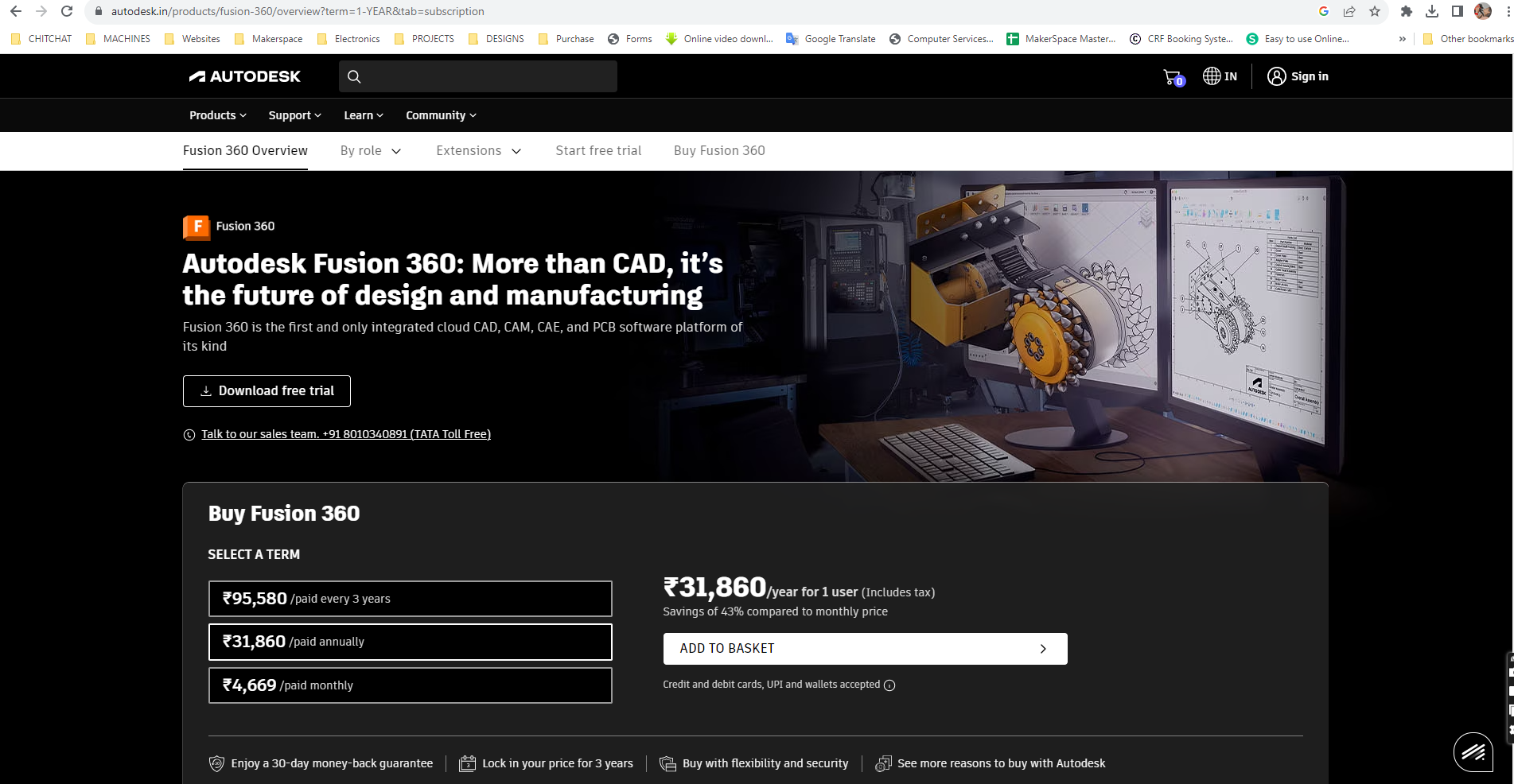Reload the page with the refresh icon

pos(67,11)
